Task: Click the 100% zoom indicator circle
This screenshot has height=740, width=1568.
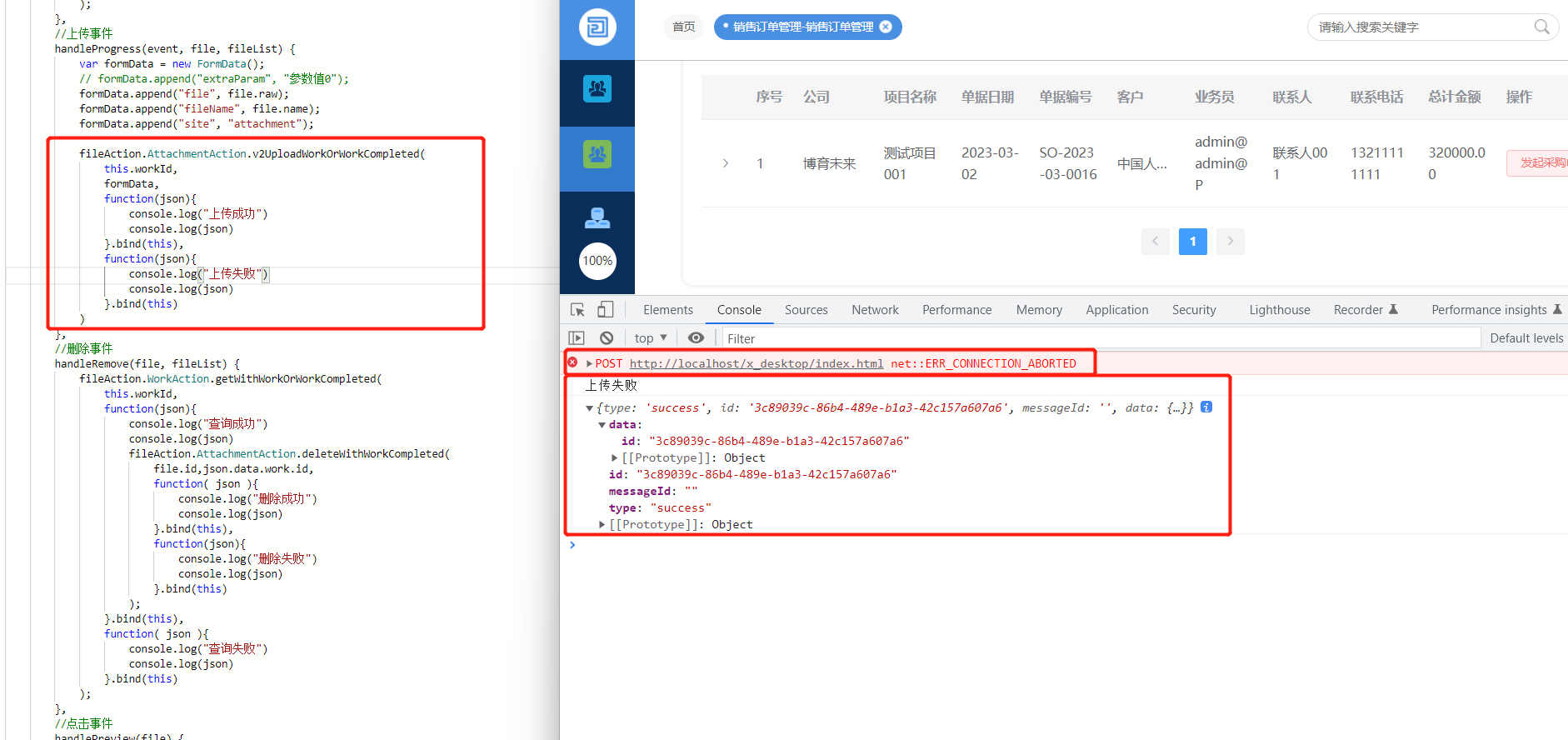Action: coord(597,261)
